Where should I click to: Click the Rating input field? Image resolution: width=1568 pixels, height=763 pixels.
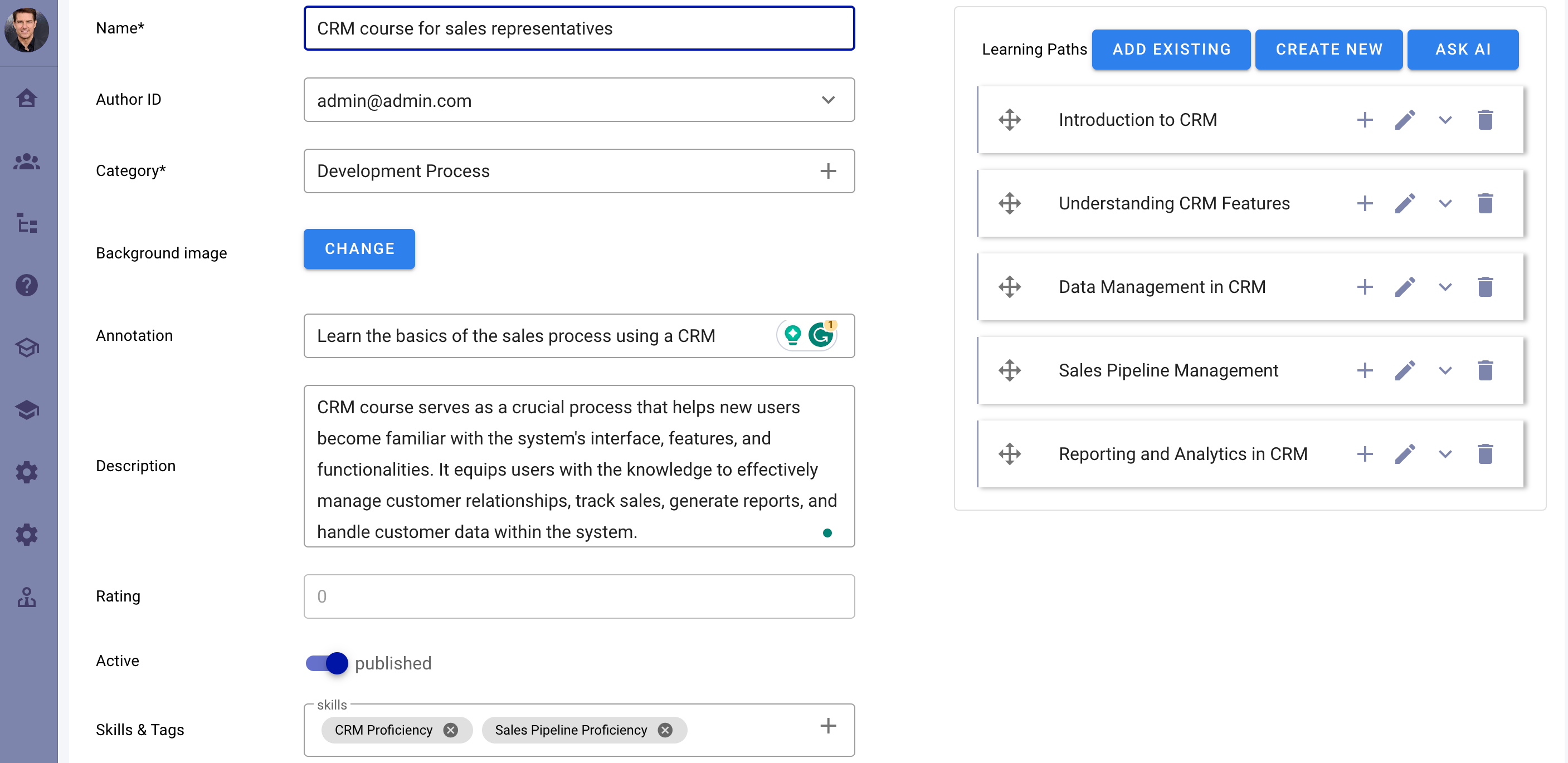click(580, 596)
